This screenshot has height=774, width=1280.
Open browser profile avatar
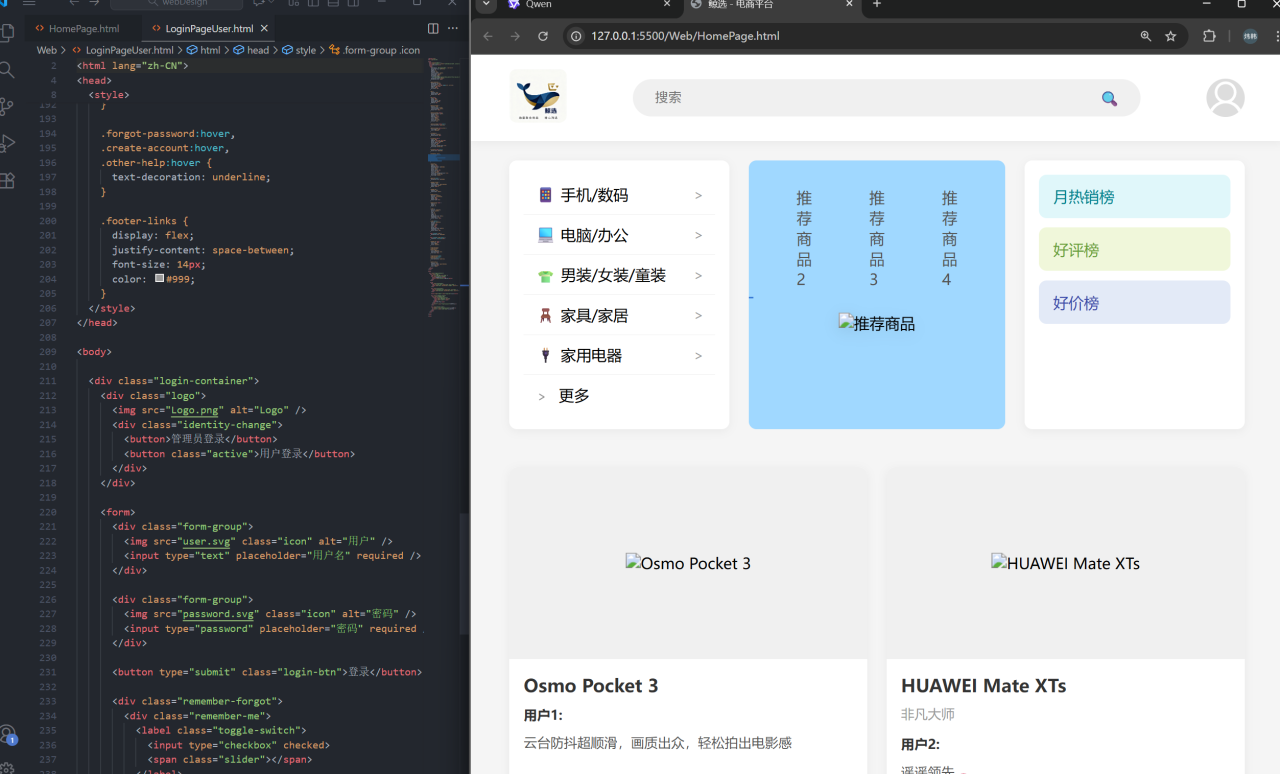(x=1250, y=36)
